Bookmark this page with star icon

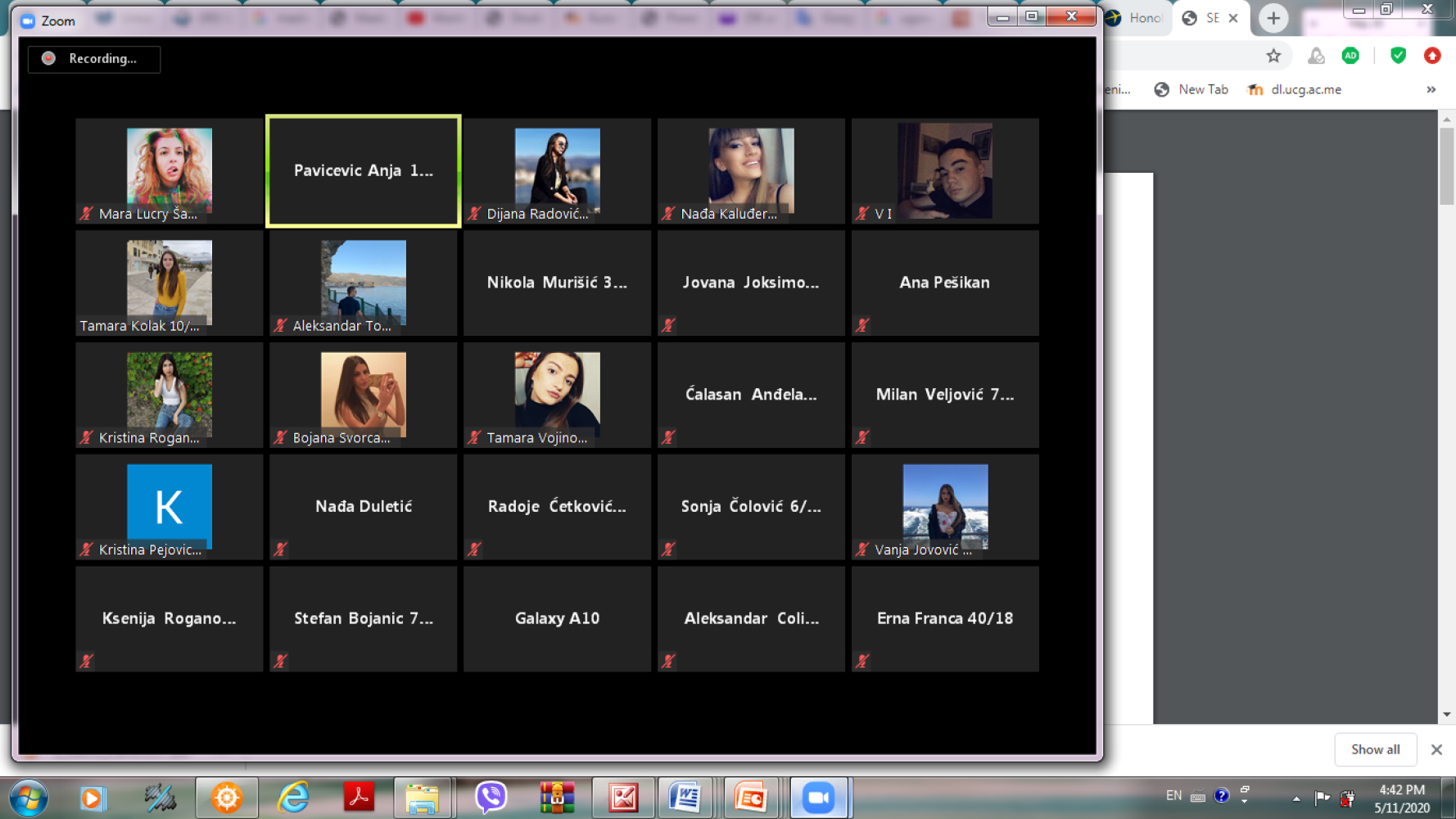(x=1273, y=56)
